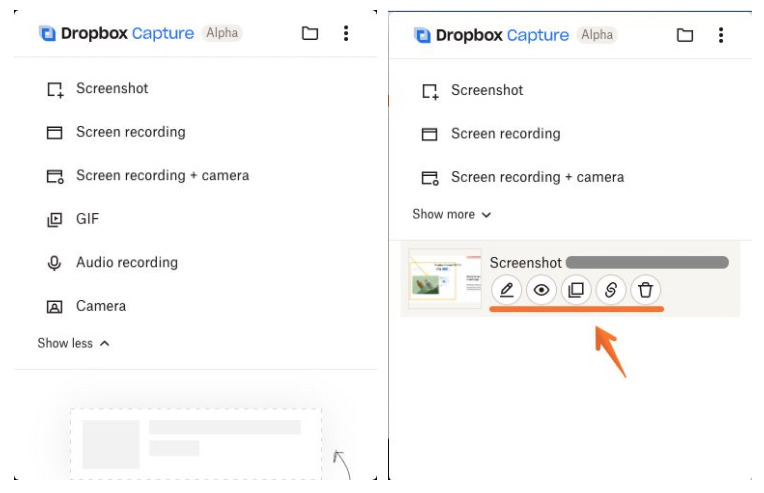
Task: Click the GIF play-stack icon
Action: coord(55,220)
